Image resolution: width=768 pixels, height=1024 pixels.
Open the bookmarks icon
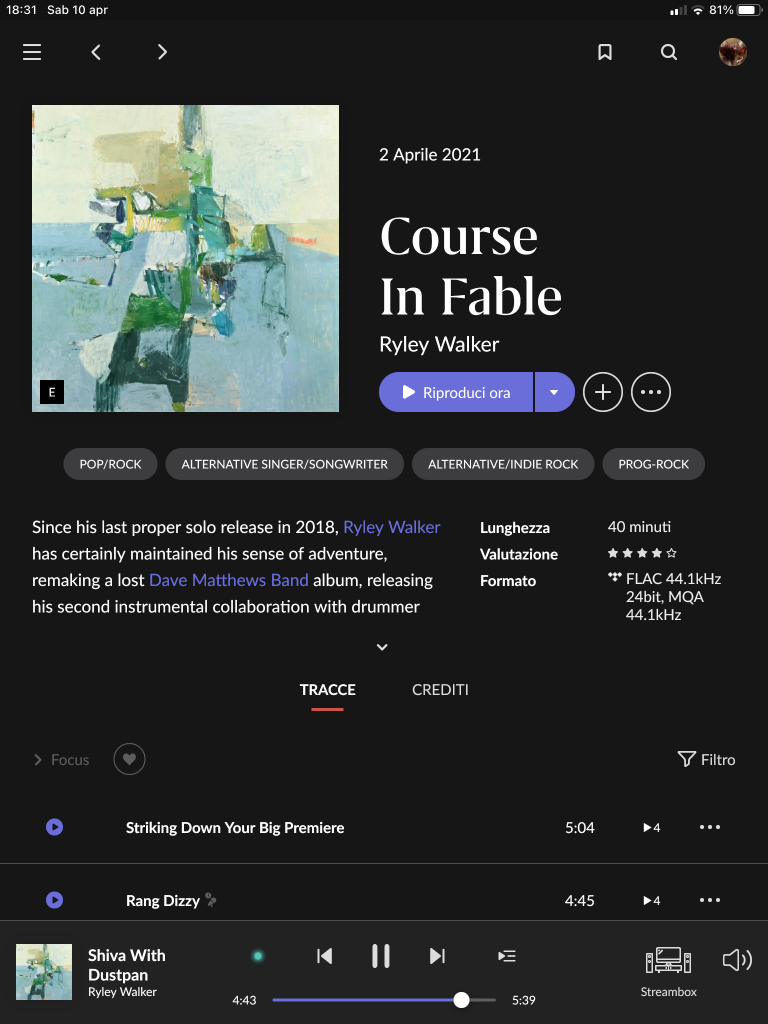point(605,52)
